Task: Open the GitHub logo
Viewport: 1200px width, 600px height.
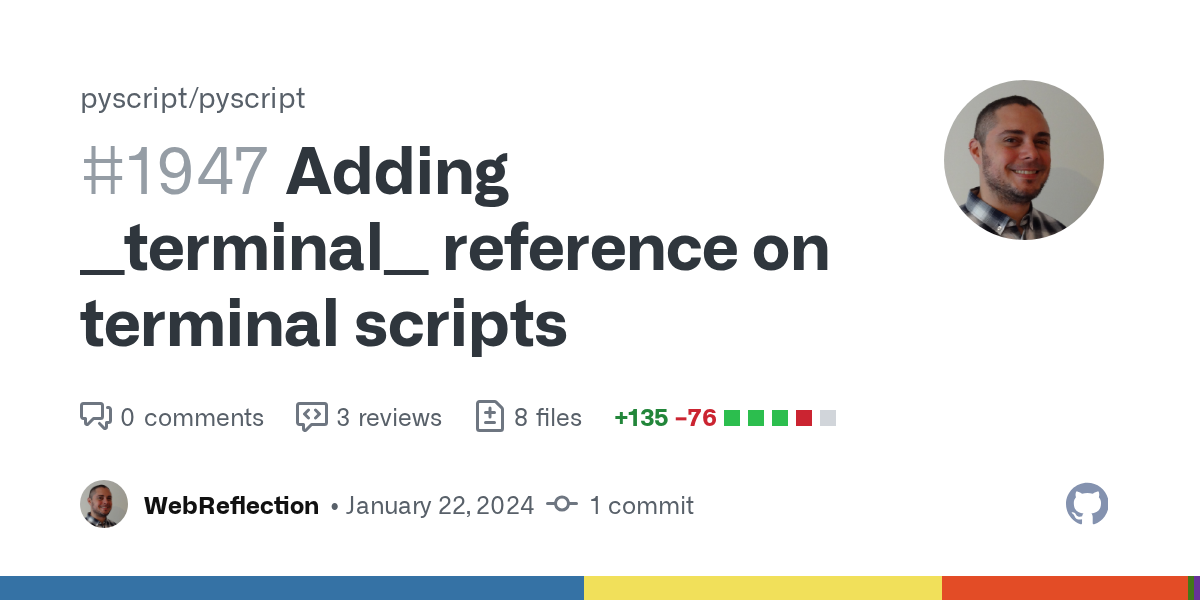Action: (1087, 505)
